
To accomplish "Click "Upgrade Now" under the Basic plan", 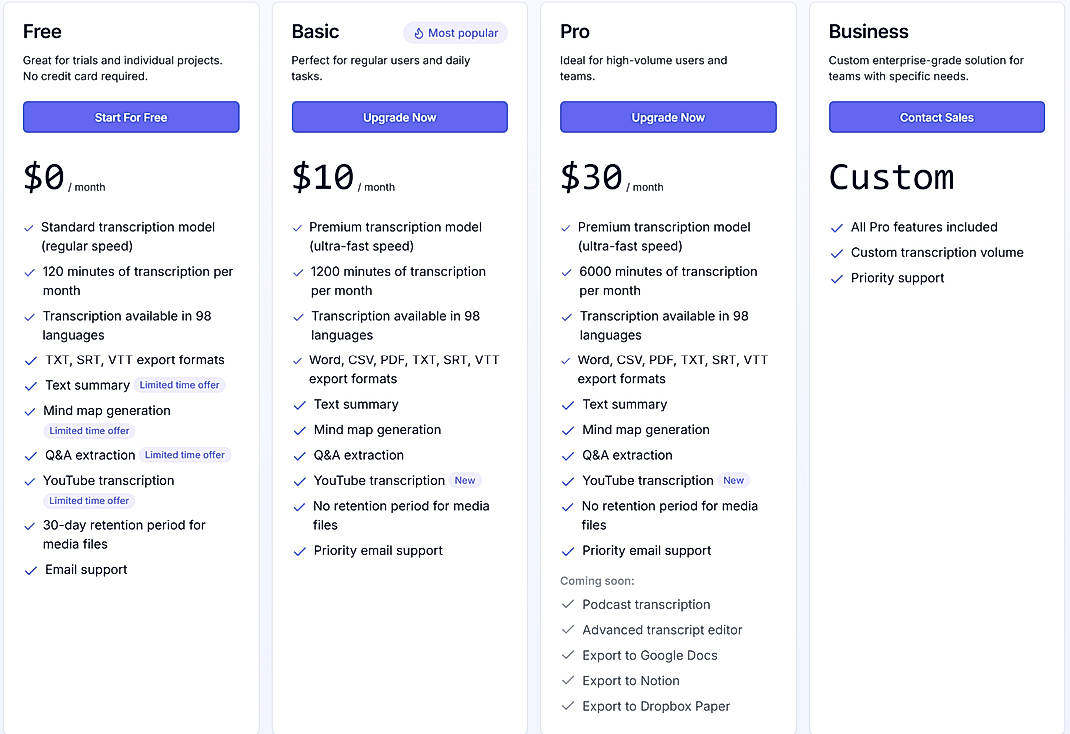I will [x=399, y=116].
